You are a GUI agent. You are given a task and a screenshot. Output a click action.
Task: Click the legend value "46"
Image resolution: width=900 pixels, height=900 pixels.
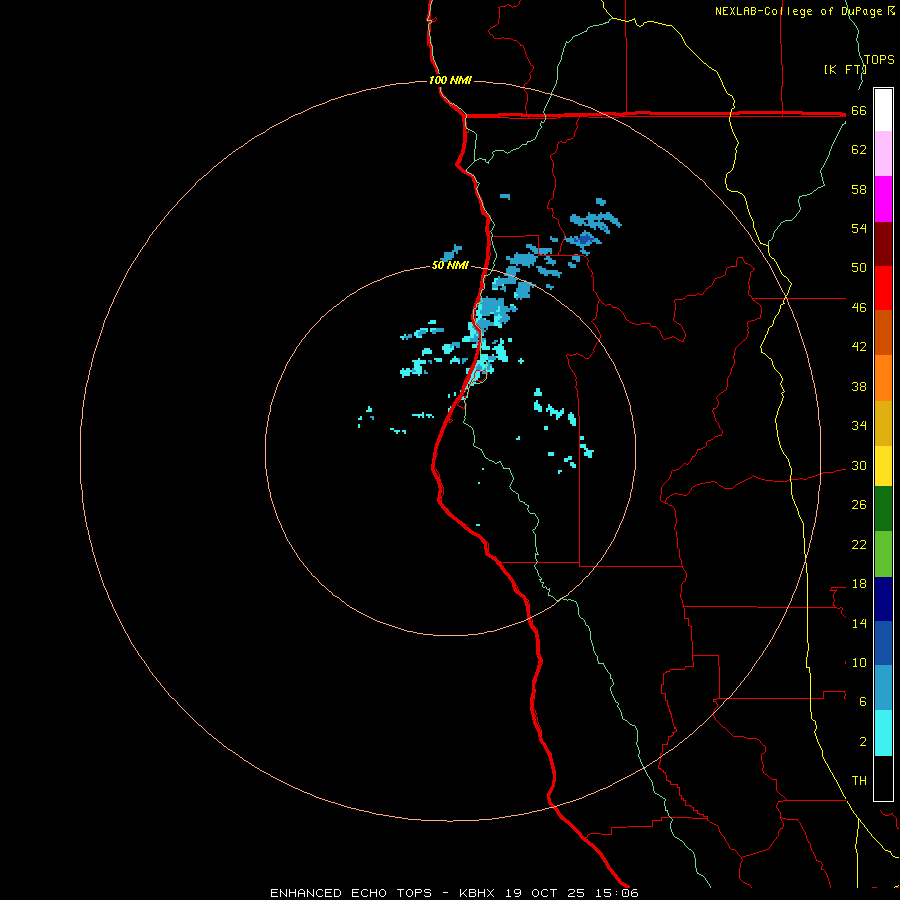(859, 308)
